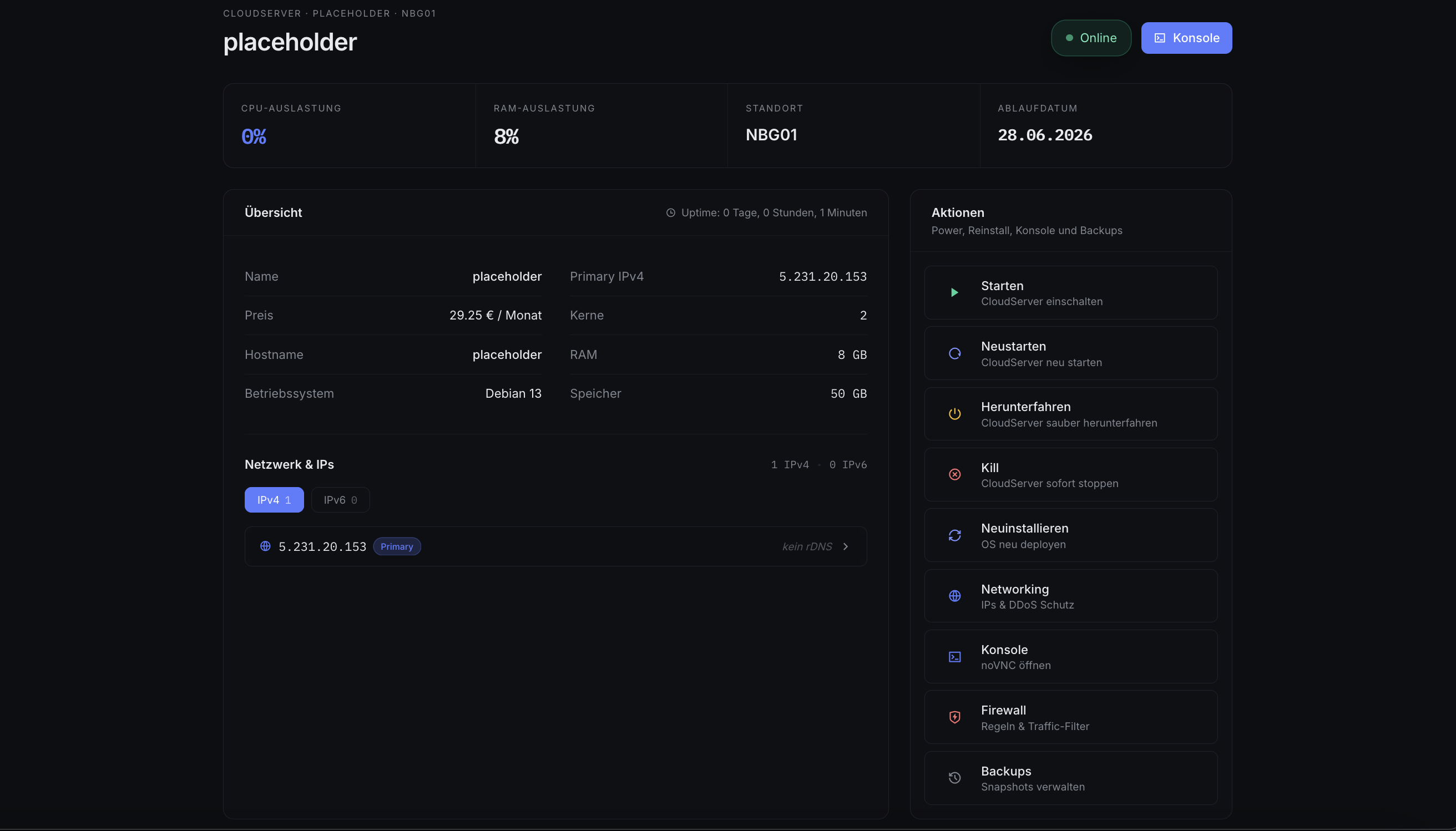Screen dimensions: 1456x831
Task: Click the RAM value 8 GB
Action: point(852,355)
